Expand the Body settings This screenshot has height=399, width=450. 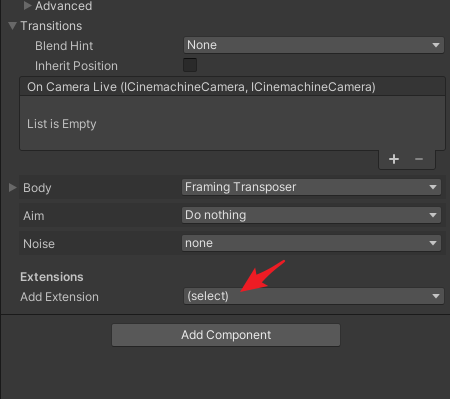(13, 188)
